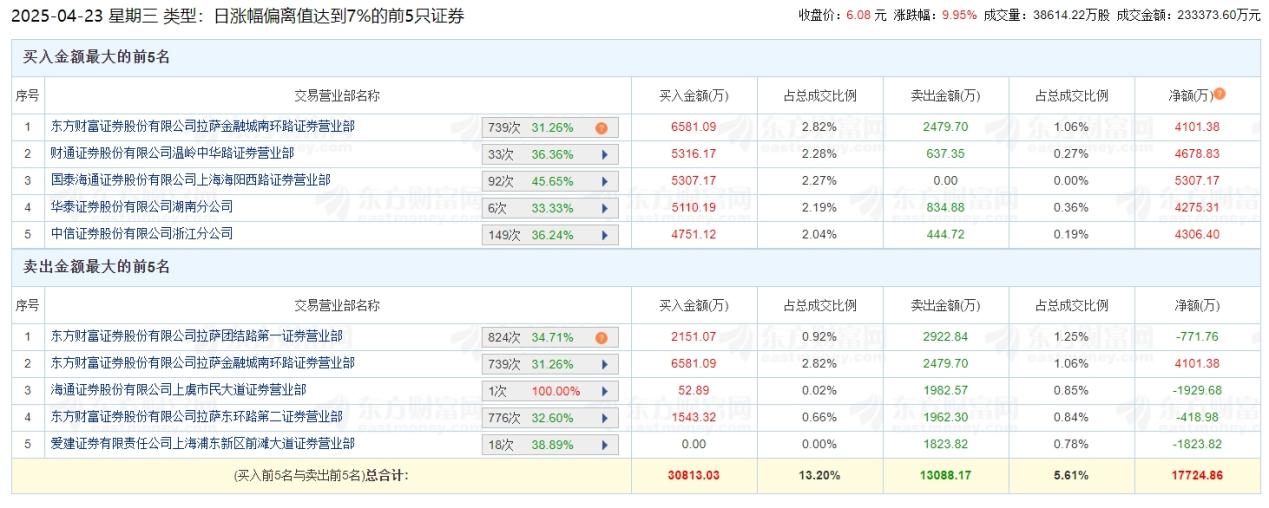This screenshot has width=1269, height=508.
Task: Open 海通证券上虞市民大道证券营业部 link
Action: [178, 390]
